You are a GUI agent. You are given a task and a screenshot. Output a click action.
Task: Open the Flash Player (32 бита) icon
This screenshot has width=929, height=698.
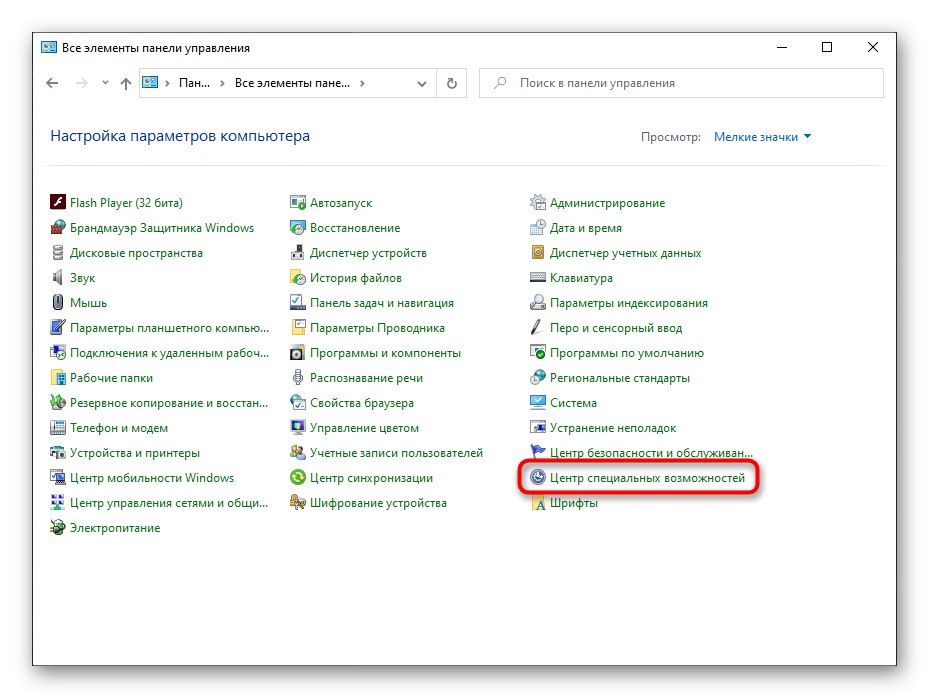click(57, 203)
